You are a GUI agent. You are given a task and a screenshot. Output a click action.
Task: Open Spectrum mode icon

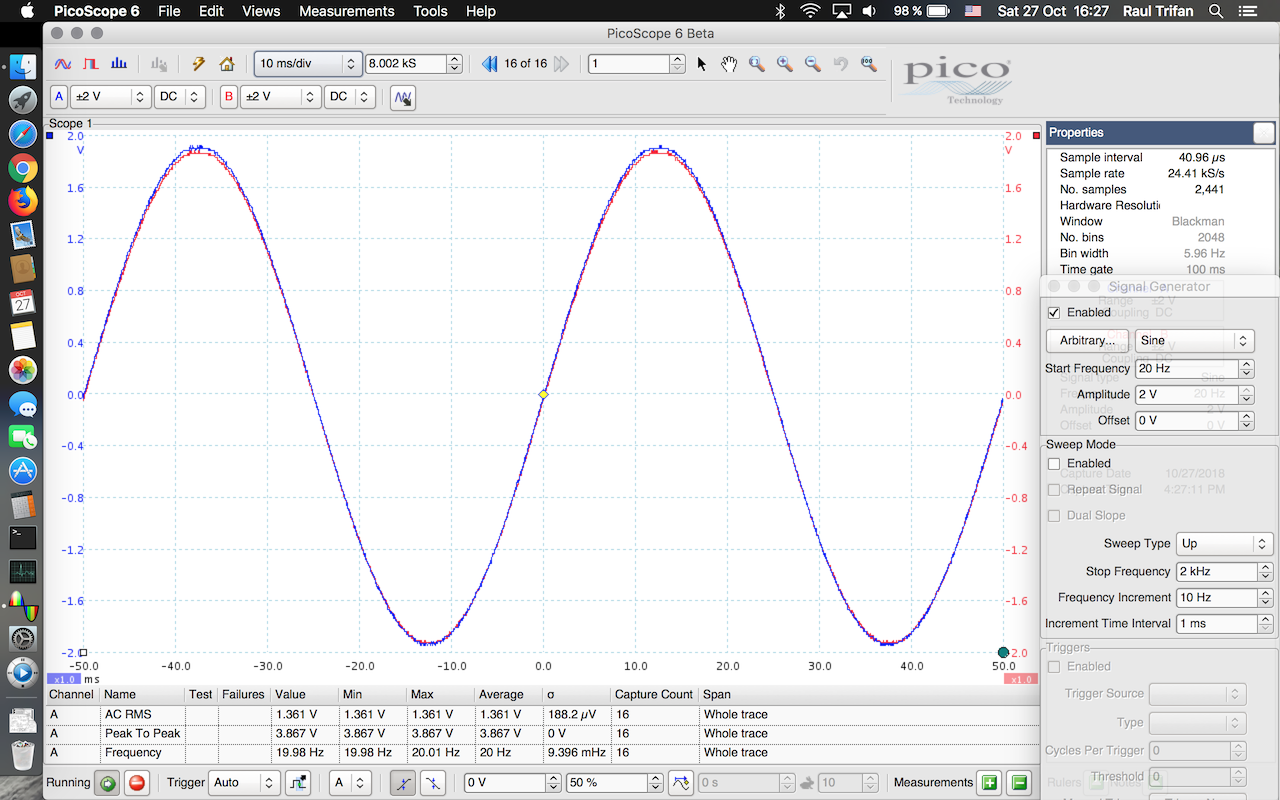(x=119, y=64)
